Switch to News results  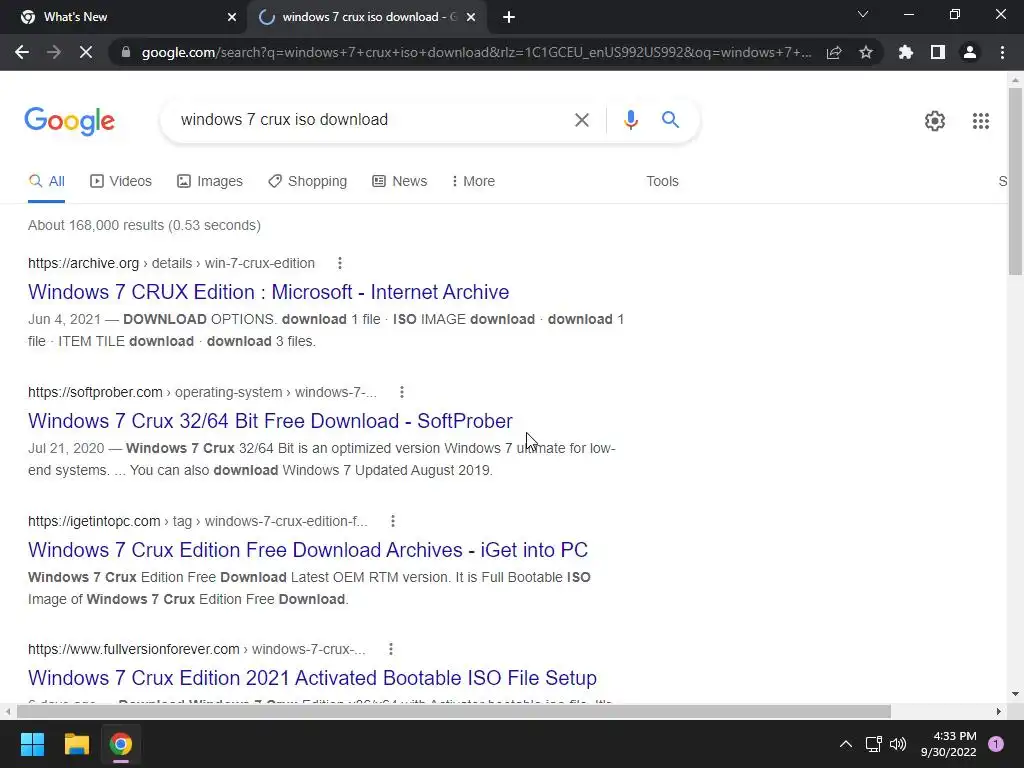(x=400, y=181)
